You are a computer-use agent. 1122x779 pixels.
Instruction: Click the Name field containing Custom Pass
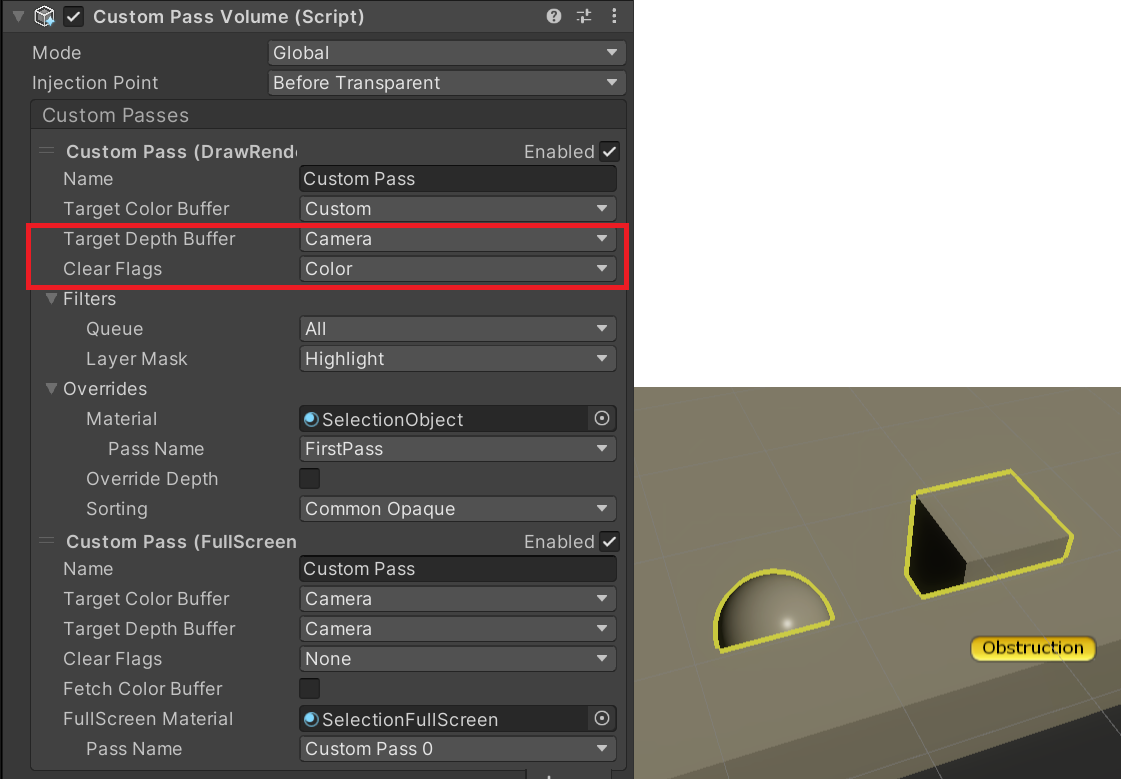tap(457, 178)
